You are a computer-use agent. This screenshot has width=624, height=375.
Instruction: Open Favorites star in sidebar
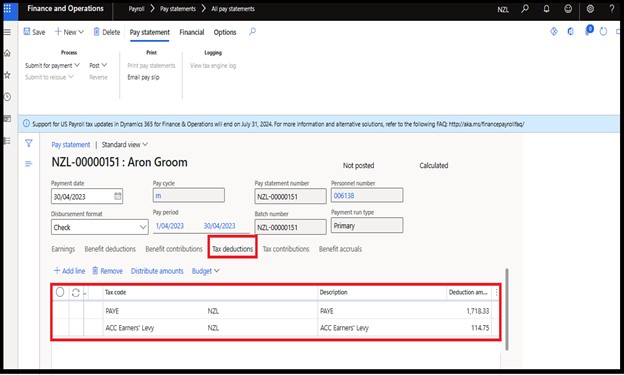[x=7, y=75]
